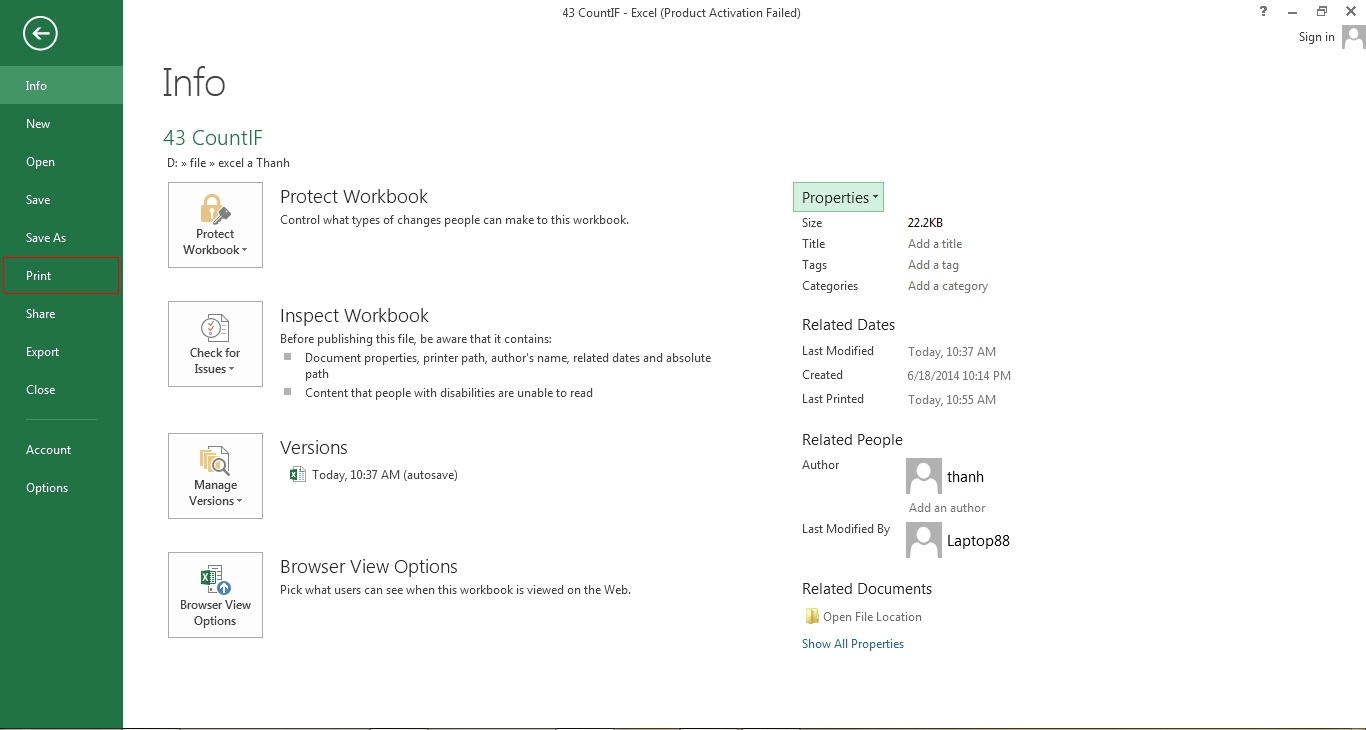
Task: Click the Laptop88 avatar picture
Action: 923,540
